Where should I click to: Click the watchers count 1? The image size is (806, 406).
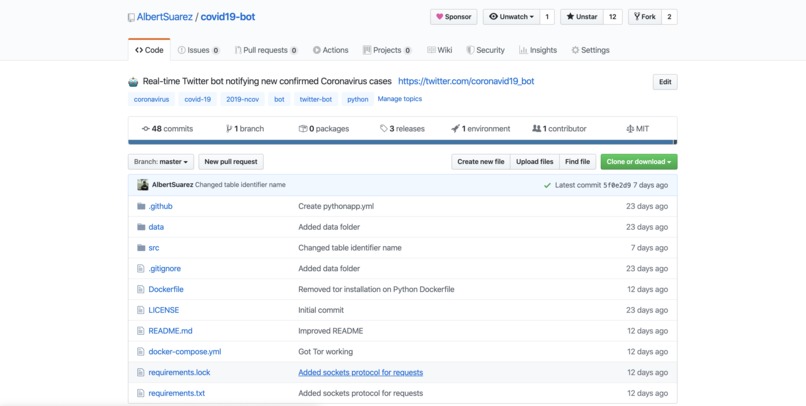click(547, 16)
